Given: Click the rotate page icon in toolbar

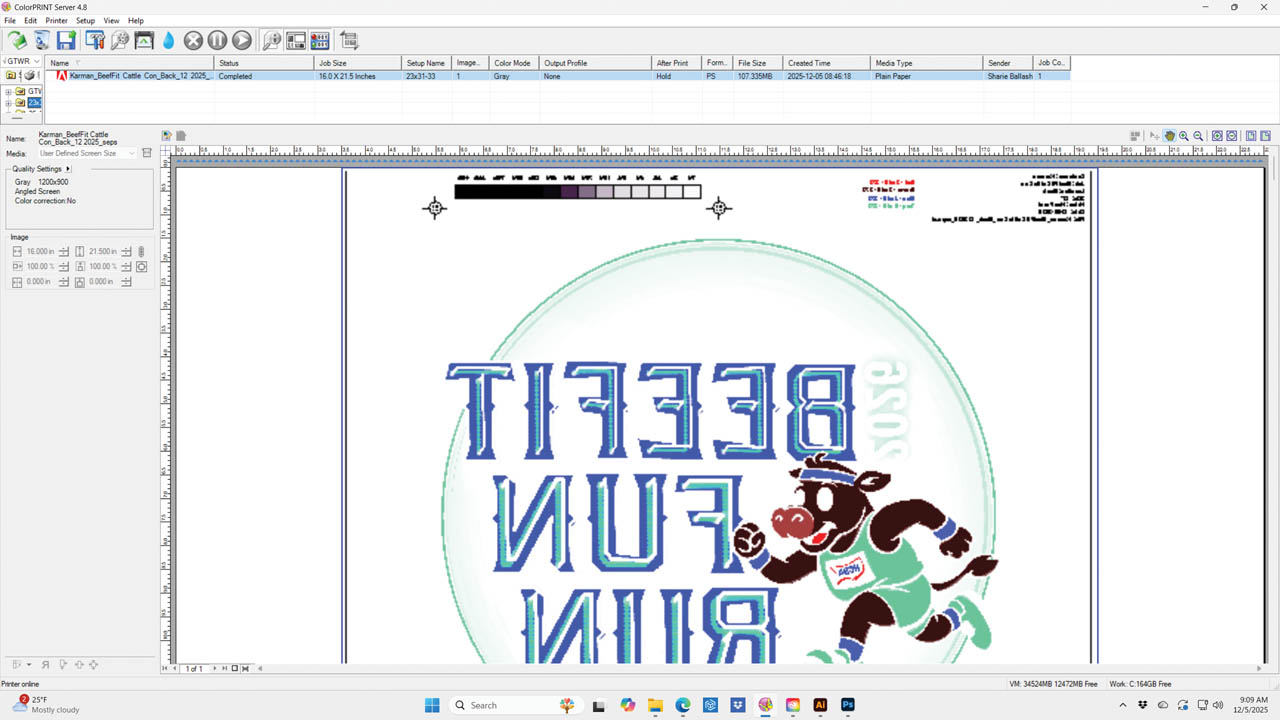Looking at the screenshot, I should (x=349, y=40).
